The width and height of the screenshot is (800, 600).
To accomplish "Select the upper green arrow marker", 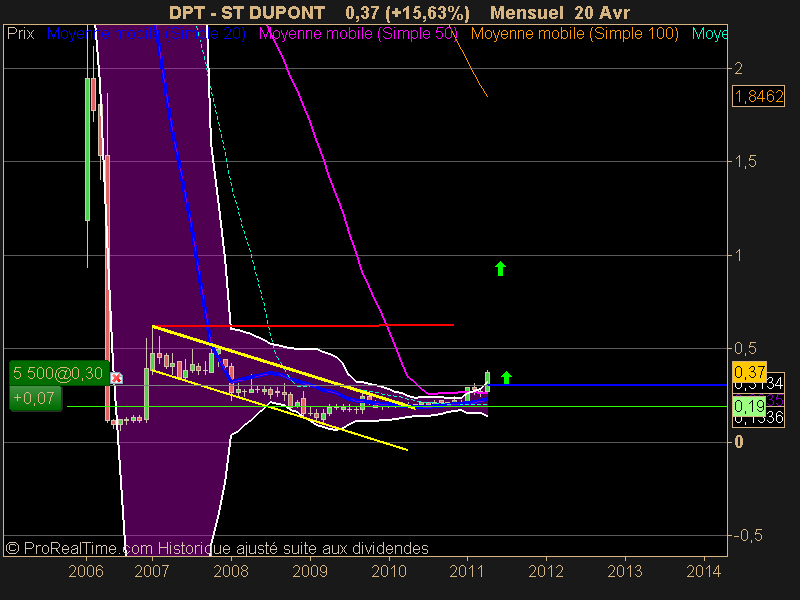I will 501,268.
